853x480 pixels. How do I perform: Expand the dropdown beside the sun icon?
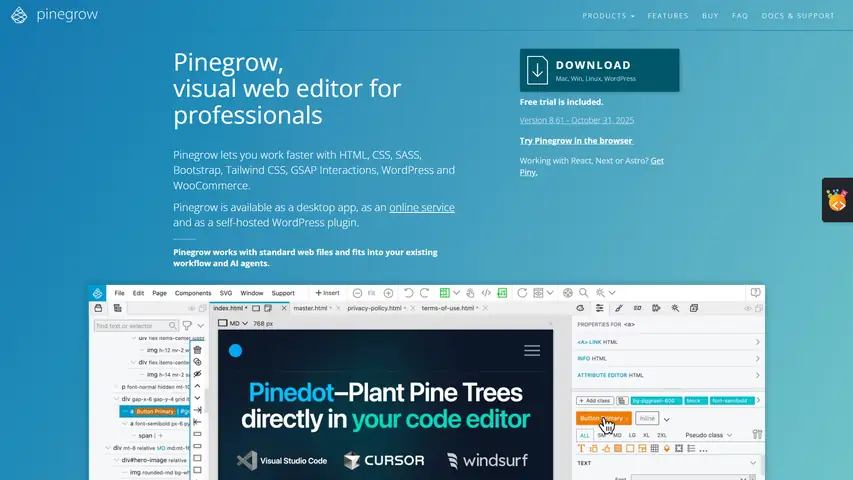[612, 293]
